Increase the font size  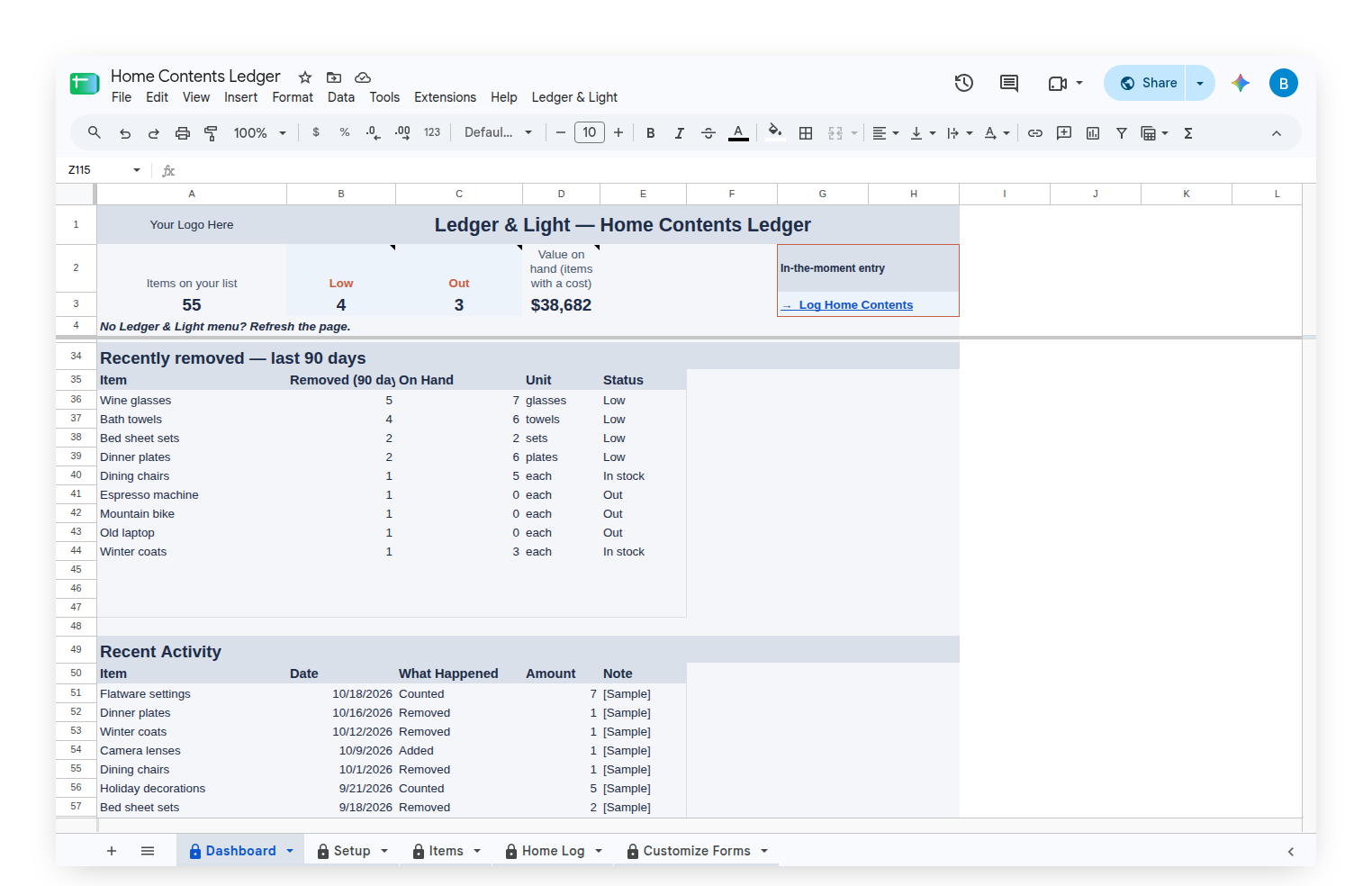click(618, 133)
